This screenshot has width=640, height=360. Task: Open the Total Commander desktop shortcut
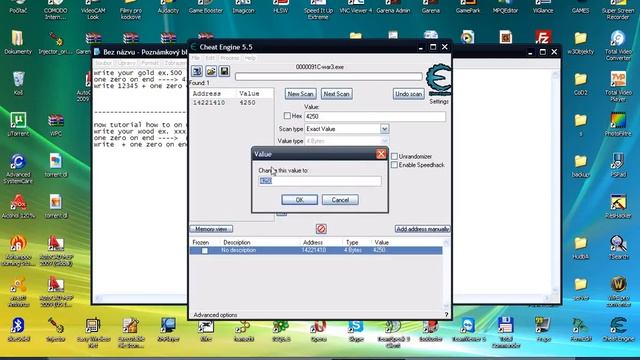click(506, 333)
